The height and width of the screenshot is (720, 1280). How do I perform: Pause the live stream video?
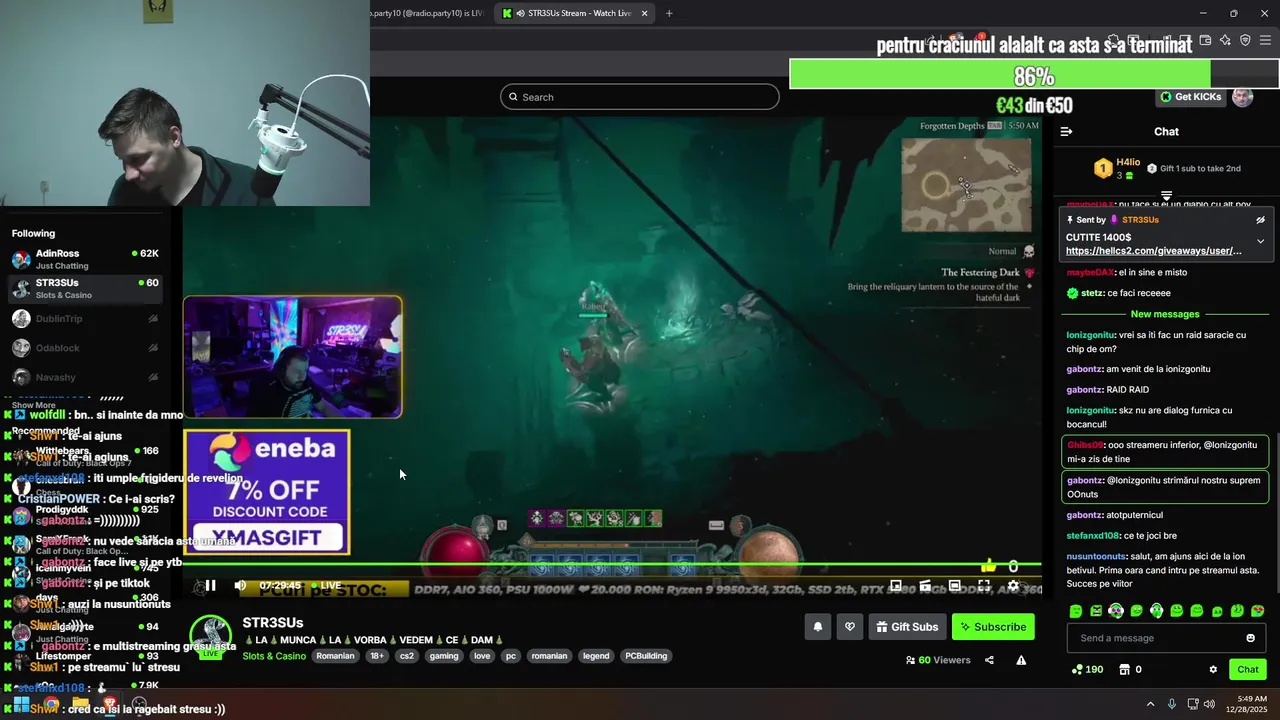click(210, 586)
